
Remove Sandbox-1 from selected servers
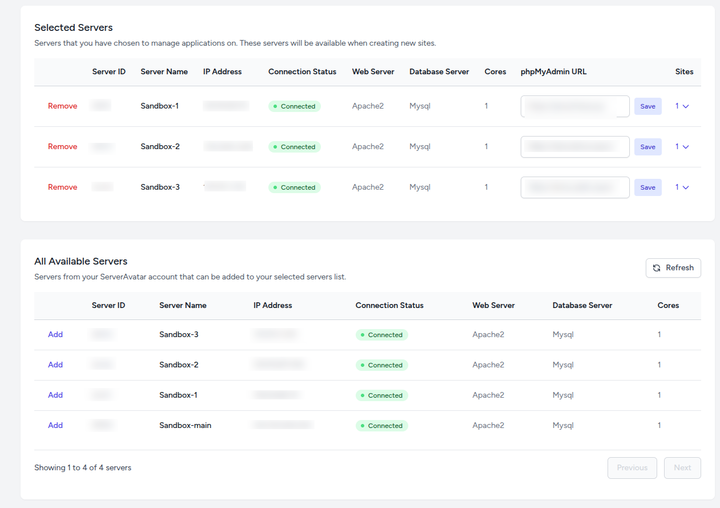[x=62, y=106]
